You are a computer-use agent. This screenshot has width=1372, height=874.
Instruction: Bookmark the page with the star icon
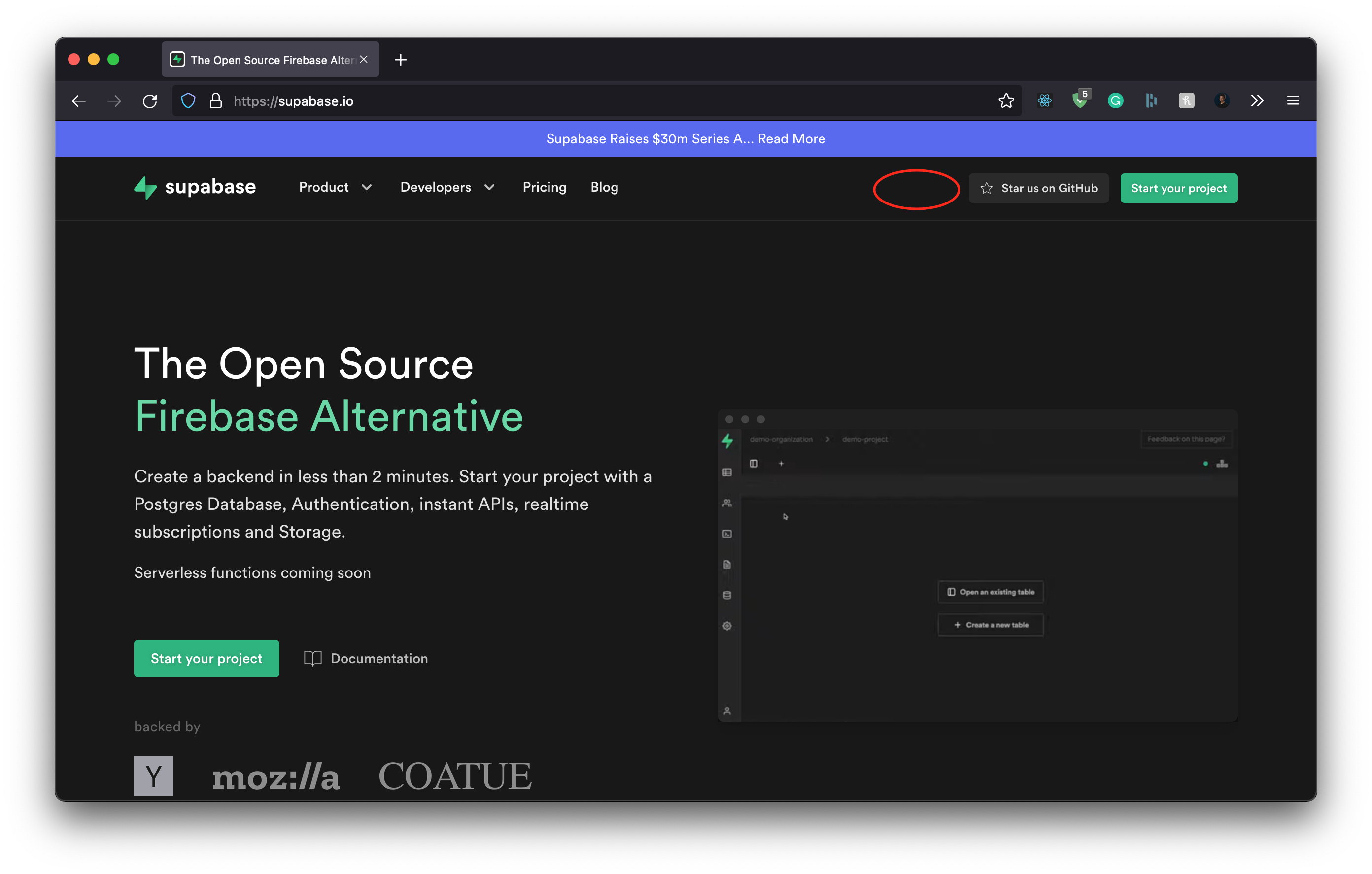[x=1006, y=101]
